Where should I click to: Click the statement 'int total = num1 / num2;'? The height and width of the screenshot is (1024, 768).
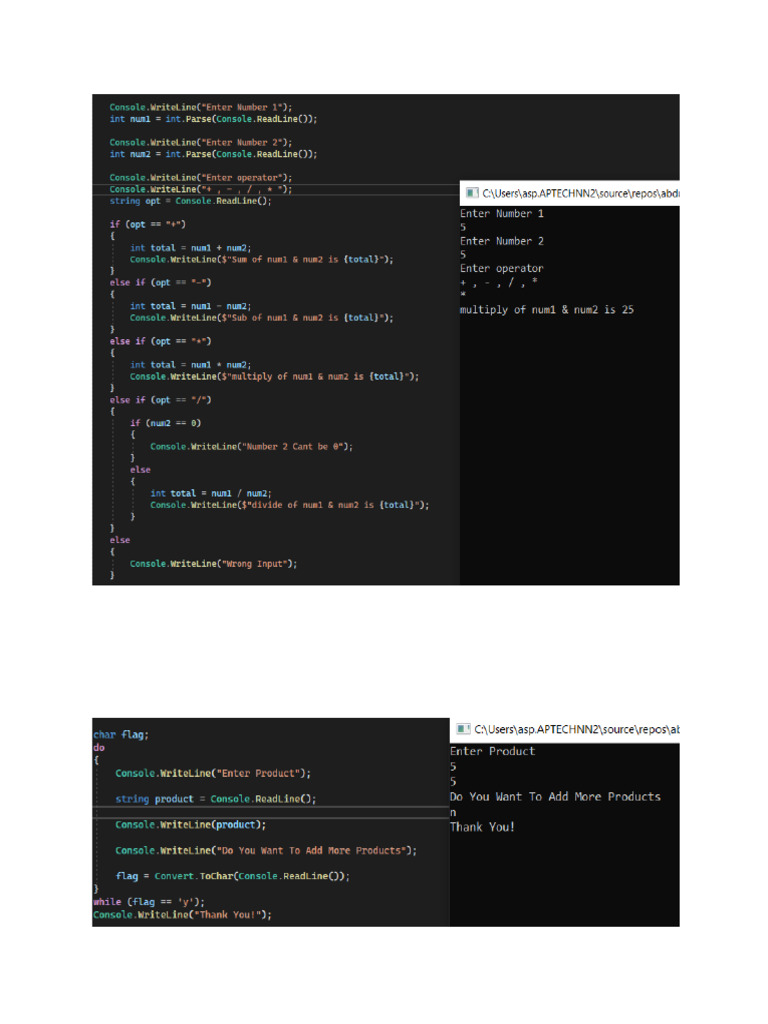click(x=210, y=494)
